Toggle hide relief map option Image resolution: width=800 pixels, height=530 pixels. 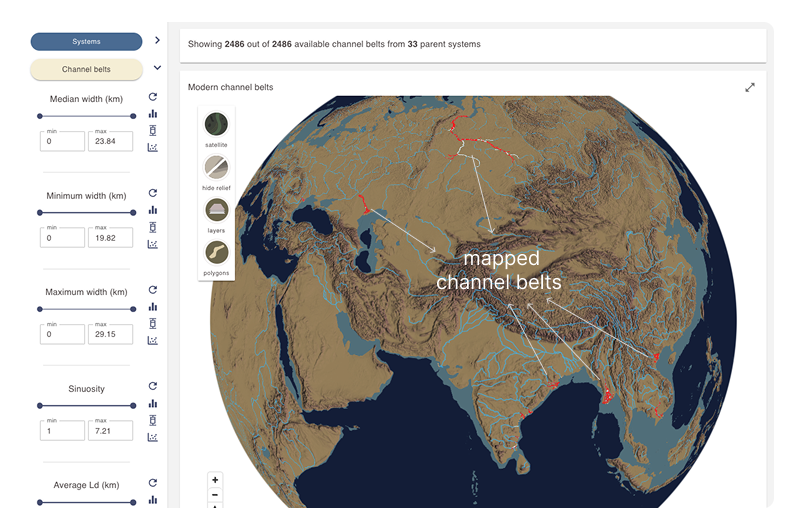[216, 167]
